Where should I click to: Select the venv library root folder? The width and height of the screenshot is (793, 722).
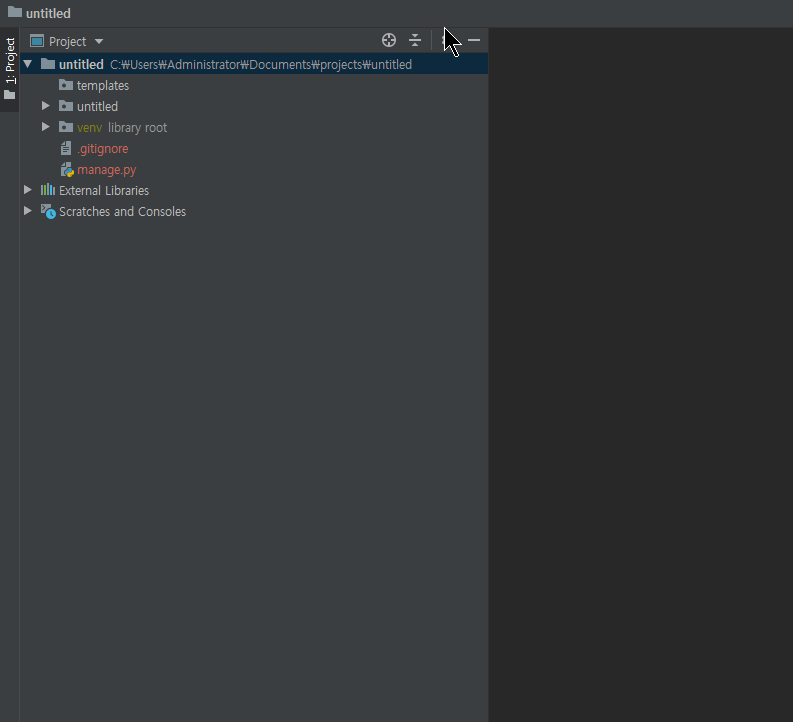coord(254,127)
